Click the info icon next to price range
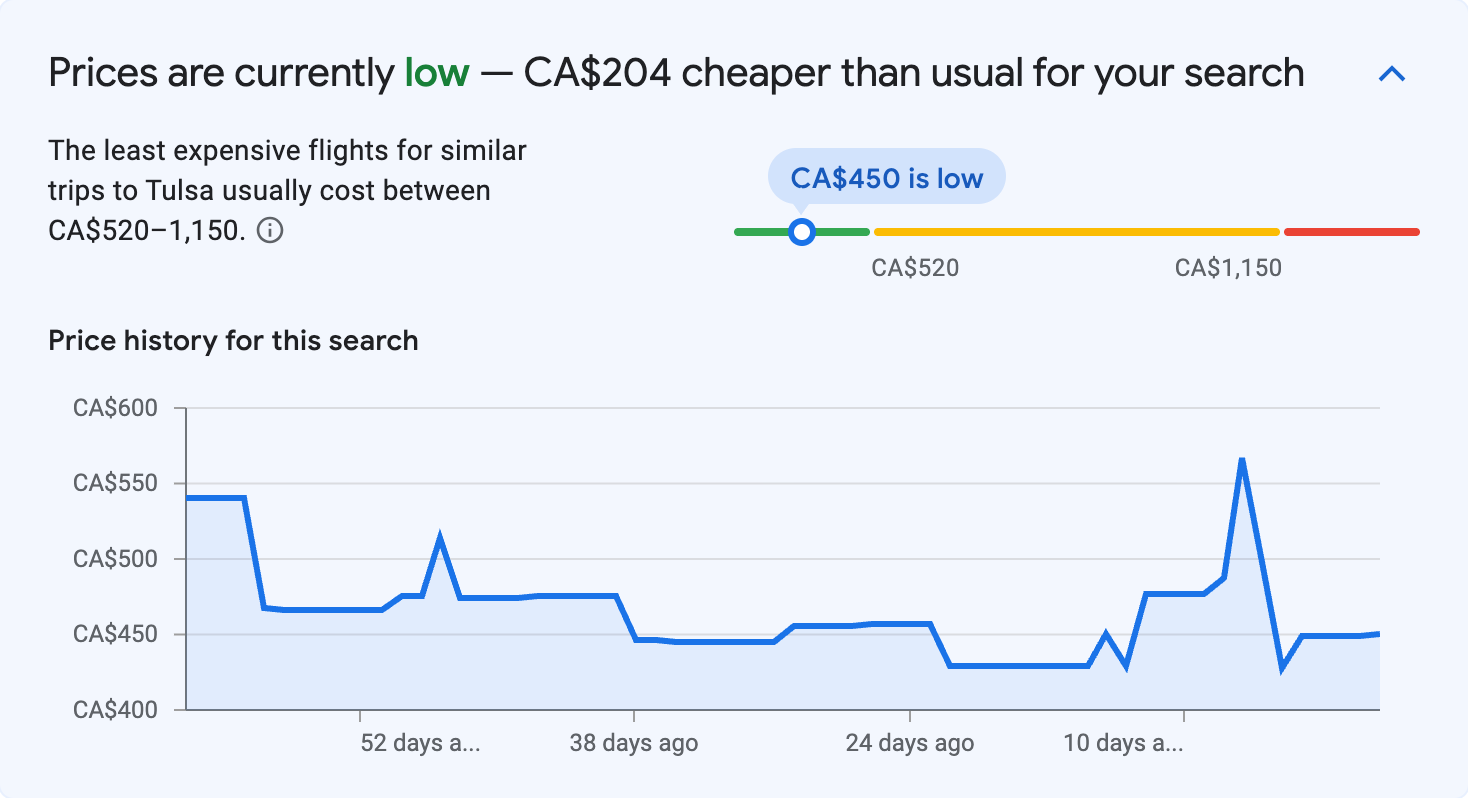 (270, 230)
